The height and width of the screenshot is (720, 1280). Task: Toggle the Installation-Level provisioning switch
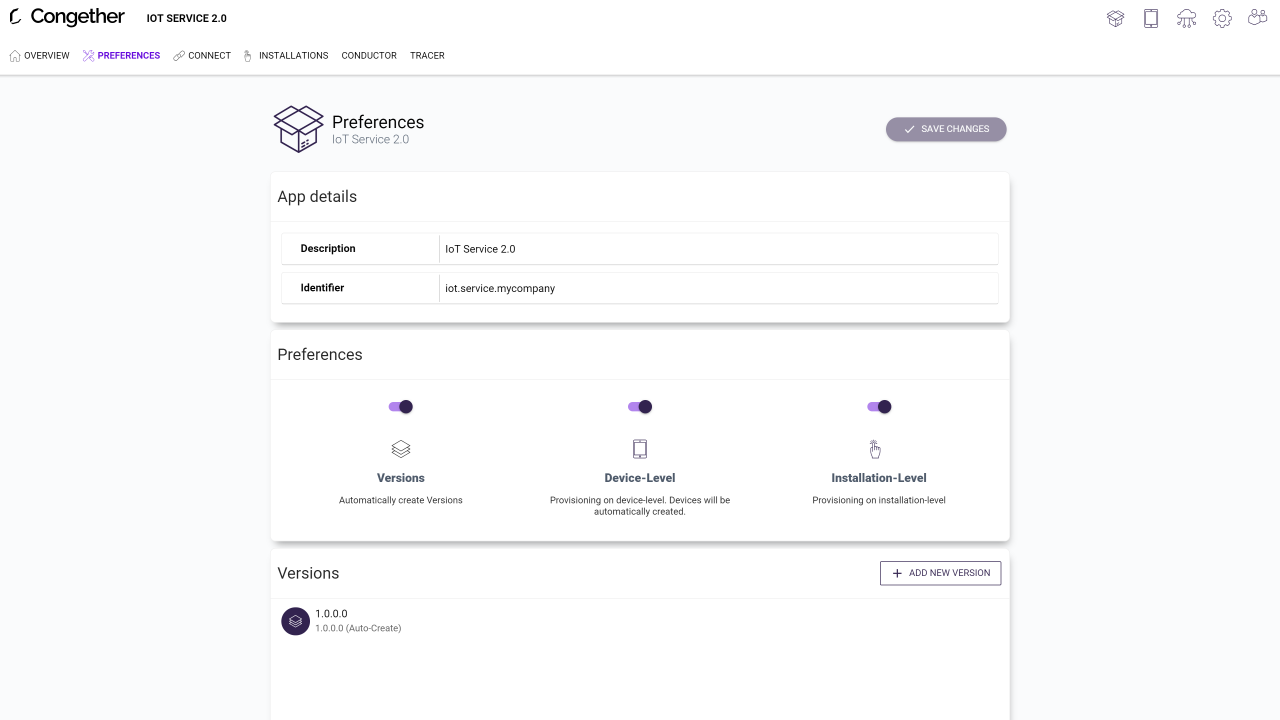pos(879,407)
